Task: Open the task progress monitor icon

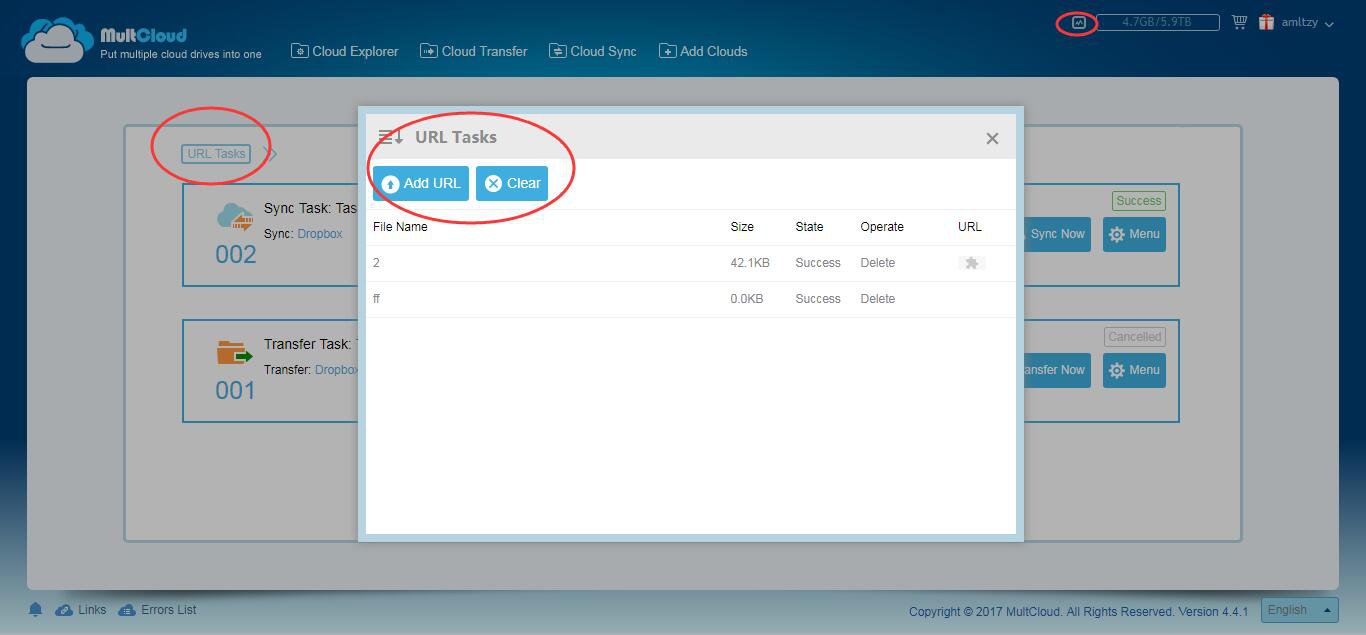Action: (x=1078, y=22)
